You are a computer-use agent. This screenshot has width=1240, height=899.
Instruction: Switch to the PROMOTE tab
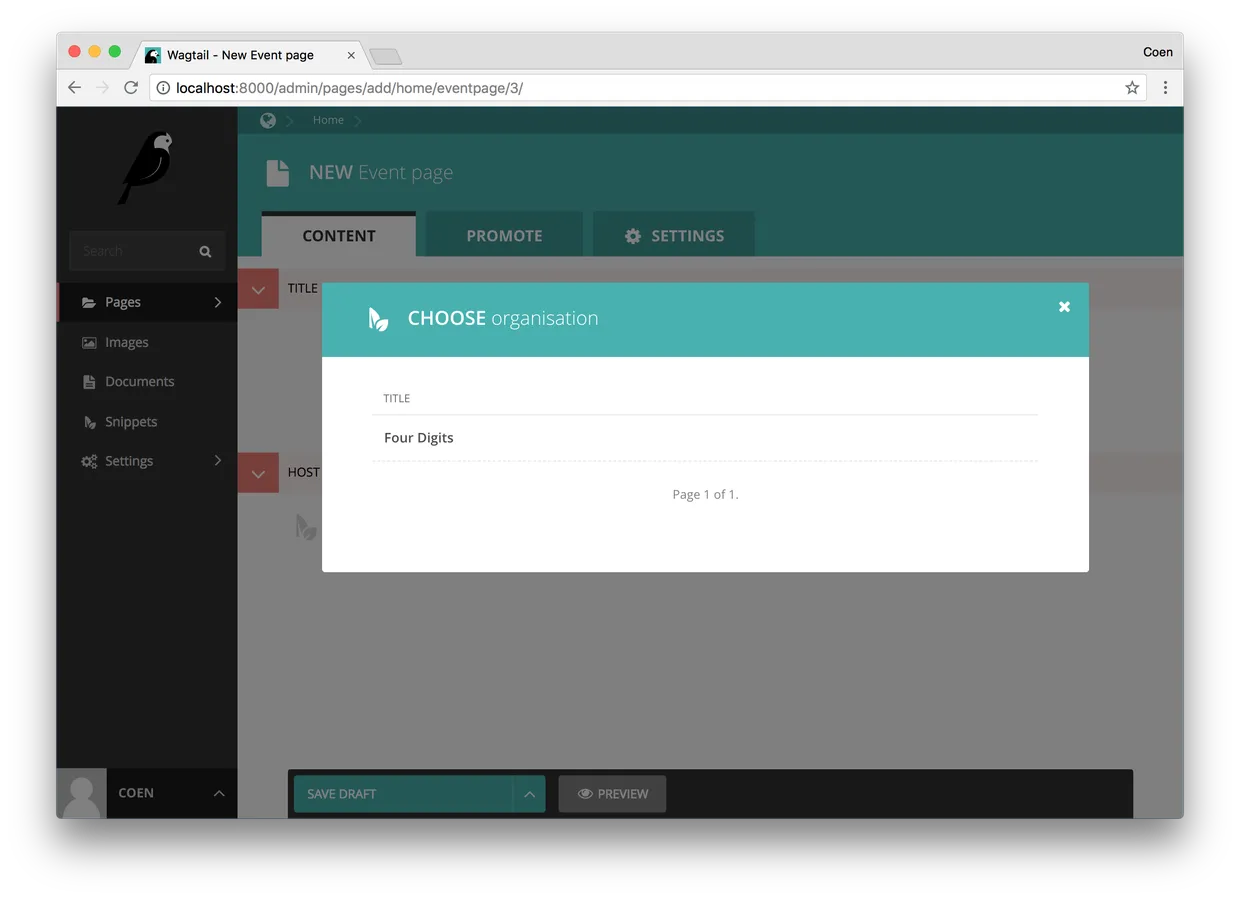tap(504, 235)
